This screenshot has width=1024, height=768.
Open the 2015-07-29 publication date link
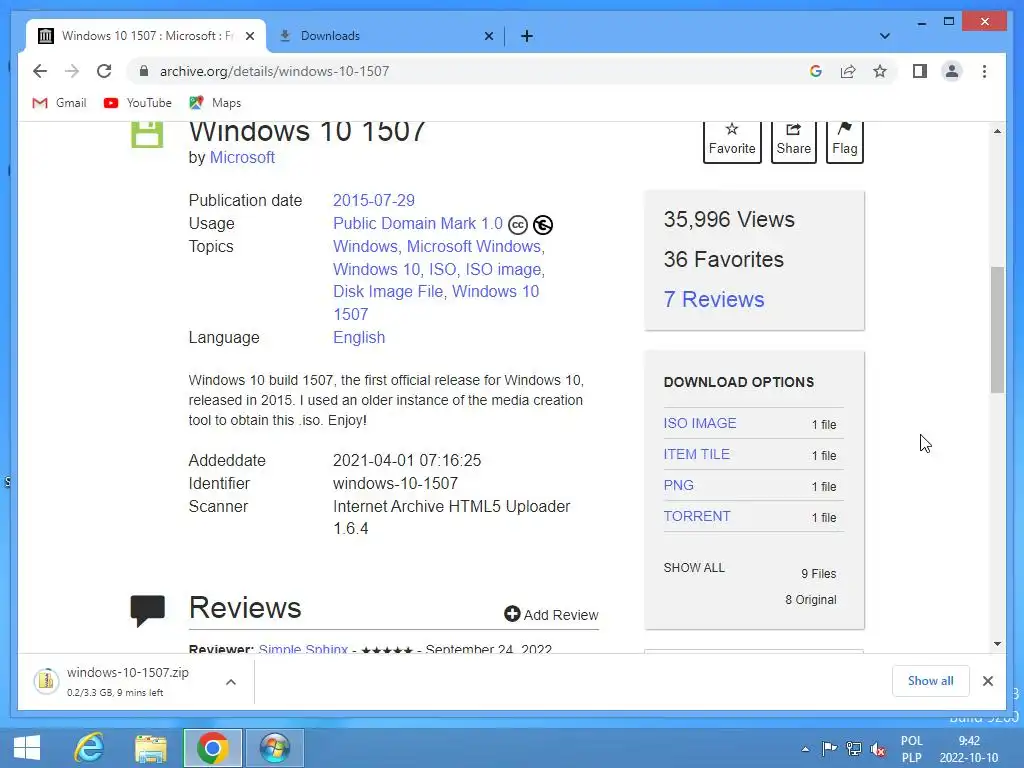point(374,200)
